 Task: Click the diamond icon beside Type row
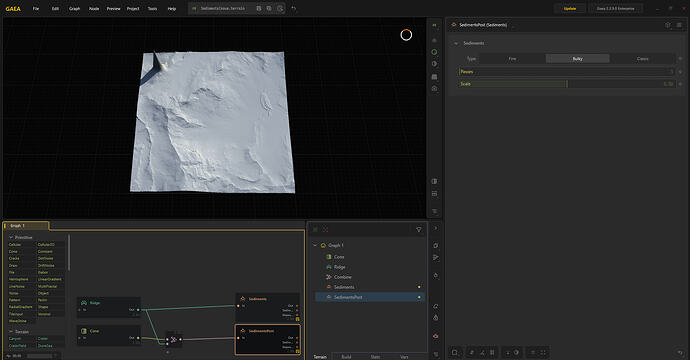click(680, 59)
